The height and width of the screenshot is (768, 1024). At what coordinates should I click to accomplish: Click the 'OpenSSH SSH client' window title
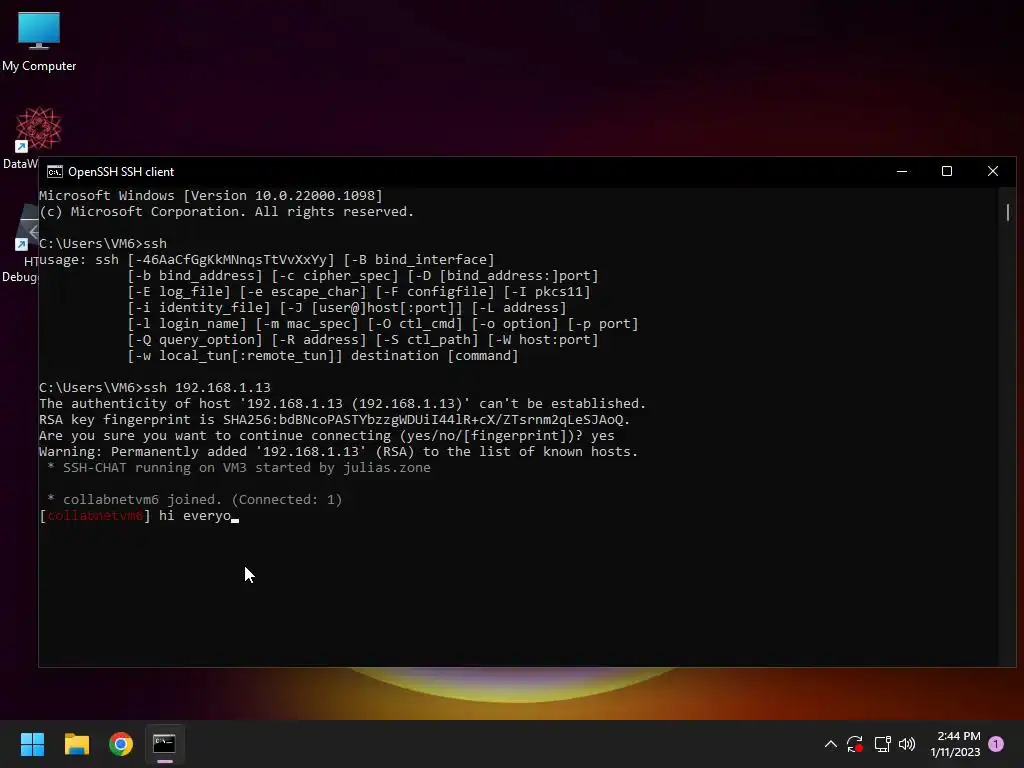121,172
